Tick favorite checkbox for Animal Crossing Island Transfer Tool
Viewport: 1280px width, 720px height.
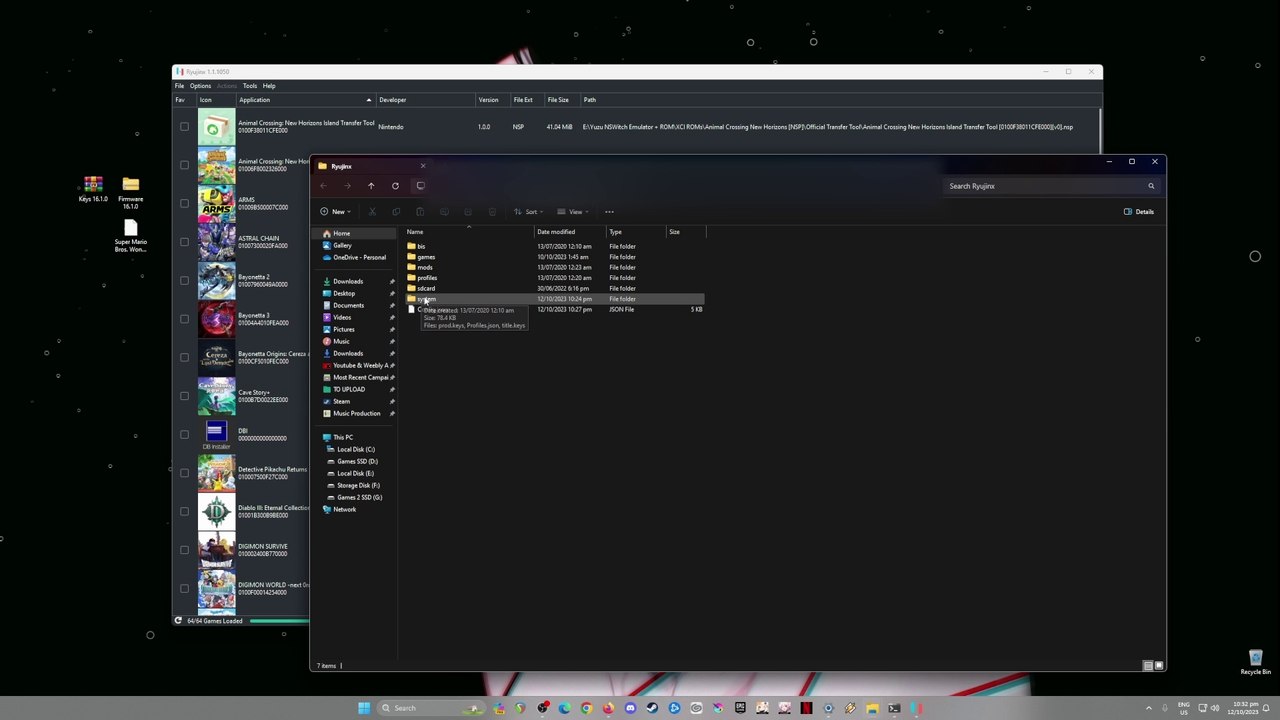[x=184, y=127]
